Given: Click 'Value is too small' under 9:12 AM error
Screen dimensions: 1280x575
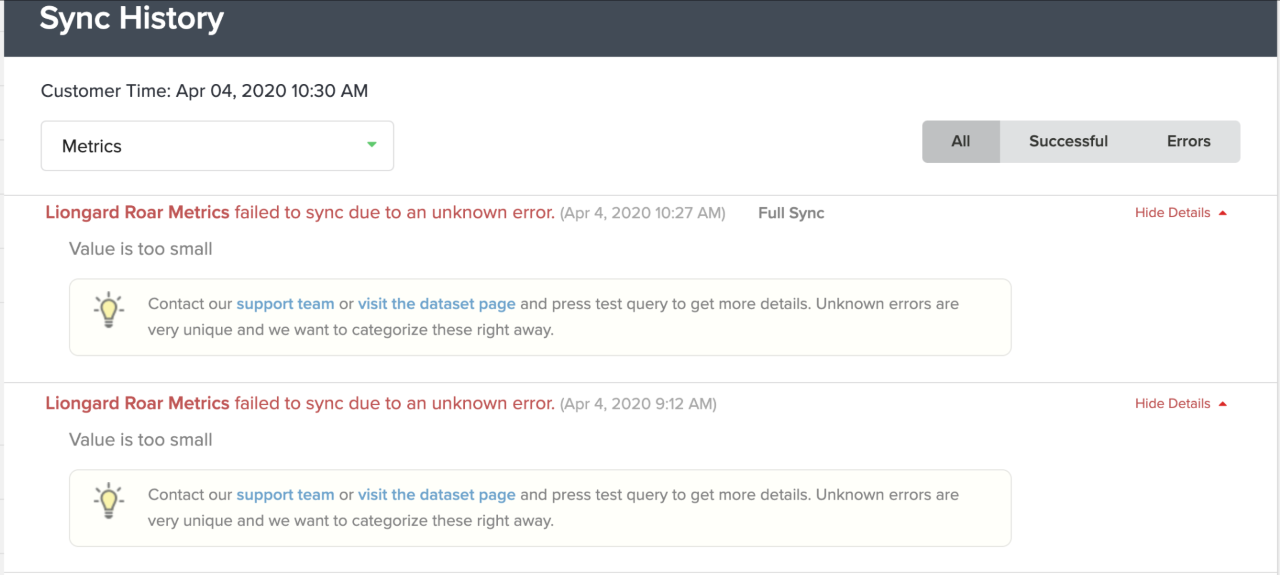Looking at the screenshot, I should 141,440.
